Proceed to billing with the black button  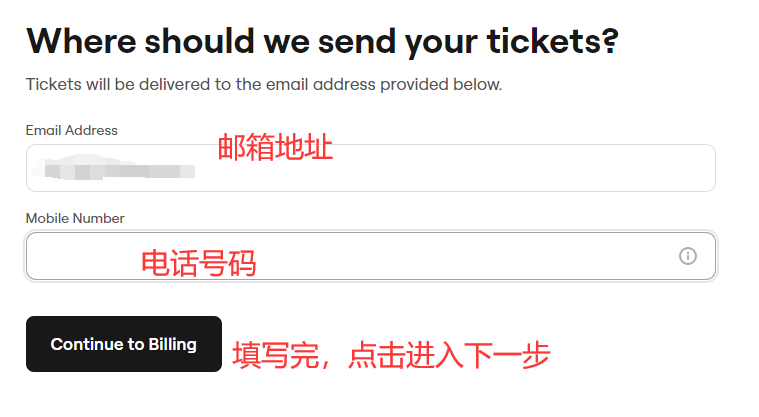tap(124, 344)
